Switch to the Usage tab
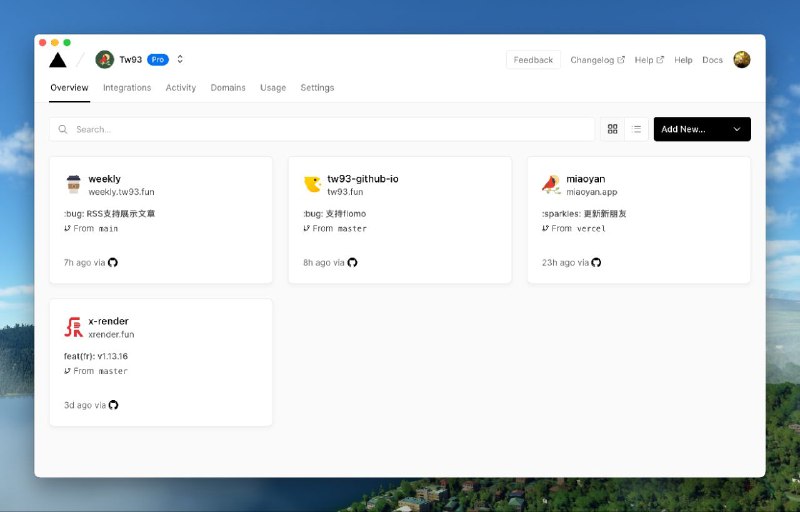The image size is (800, 512). pos(273,88)
